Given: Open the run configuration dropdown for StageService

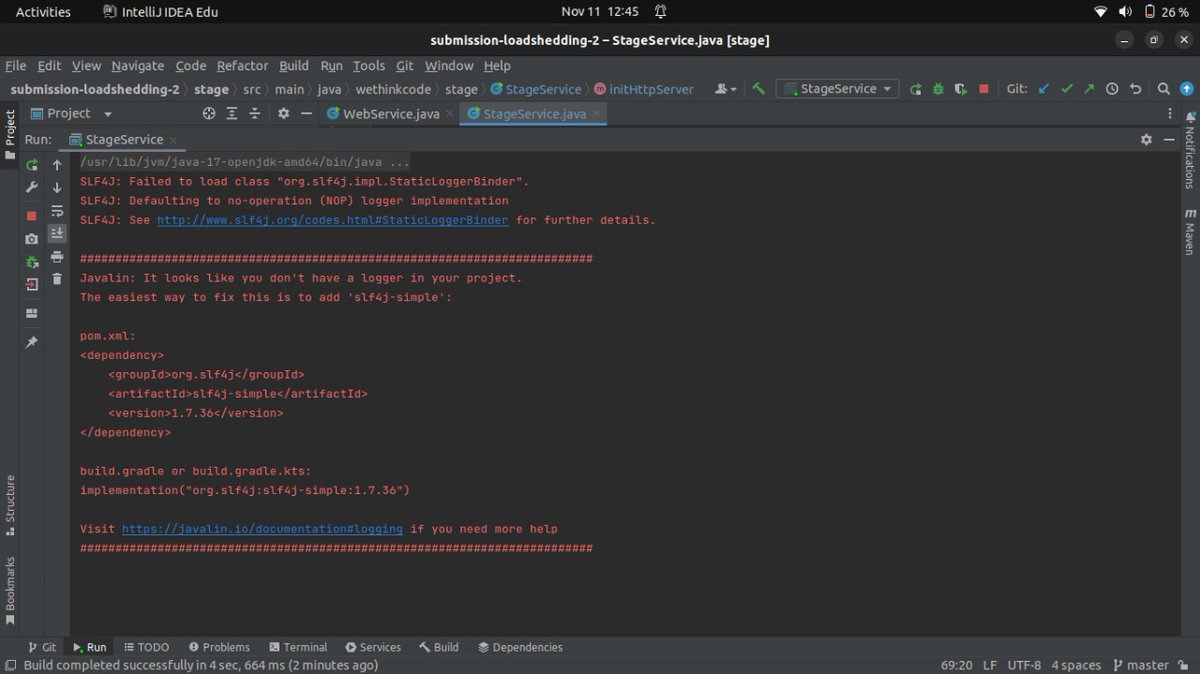Looking at the screenshot, I should click(837, 89).
